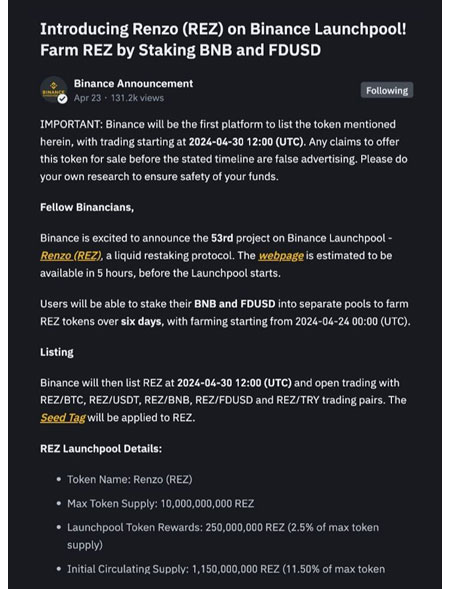Image resolution: width=450 pixels, height=589 pixels.
Task: Select the Token Name: Renzo (REZ) bullet
Action: pyautogui.click(x=130, y=480)
